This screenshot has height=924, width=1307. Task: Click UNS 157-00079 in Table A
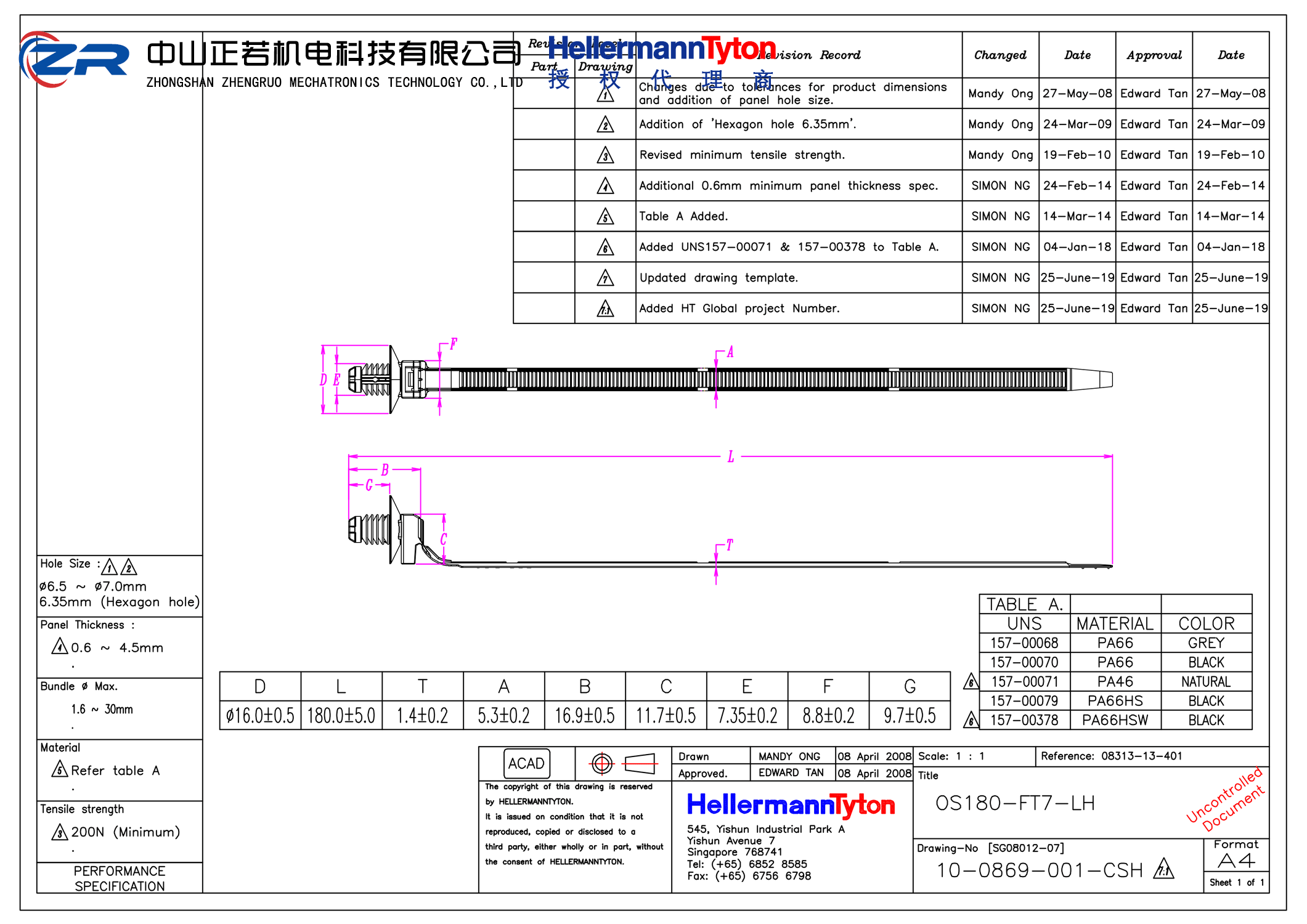coord(1024,701)
